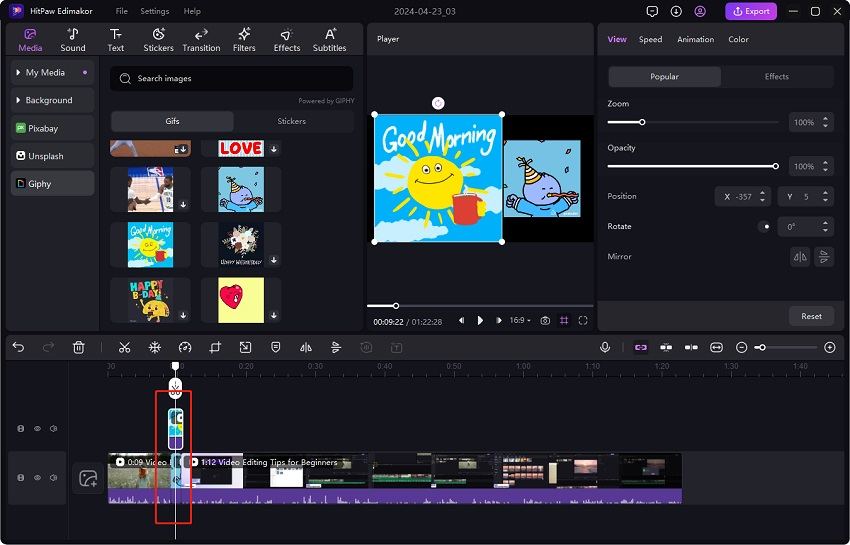Adjust the Rotate degree stepper
This screenshot has height=545, width=850.
coord(825,227)
